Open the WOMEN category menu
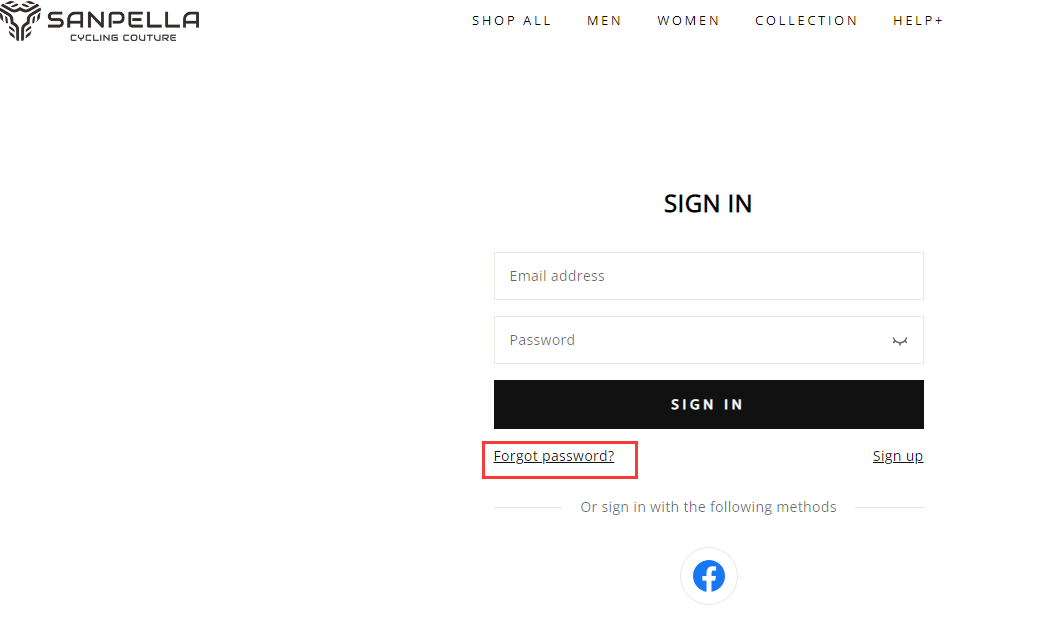Image resolution: width=1044 pixels, height=631 pixels. [688, 20]
